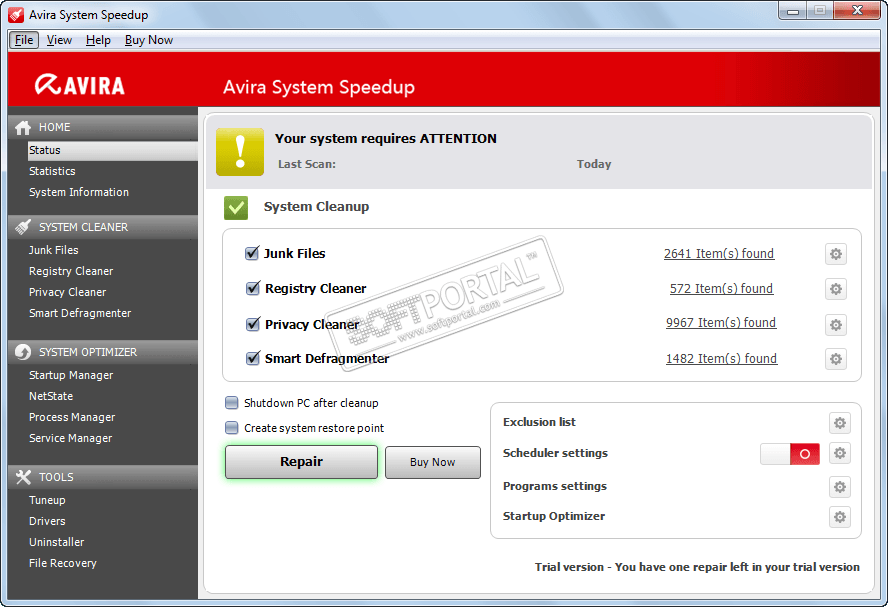Open Process Manager in the sidebar

coord(72,417)
